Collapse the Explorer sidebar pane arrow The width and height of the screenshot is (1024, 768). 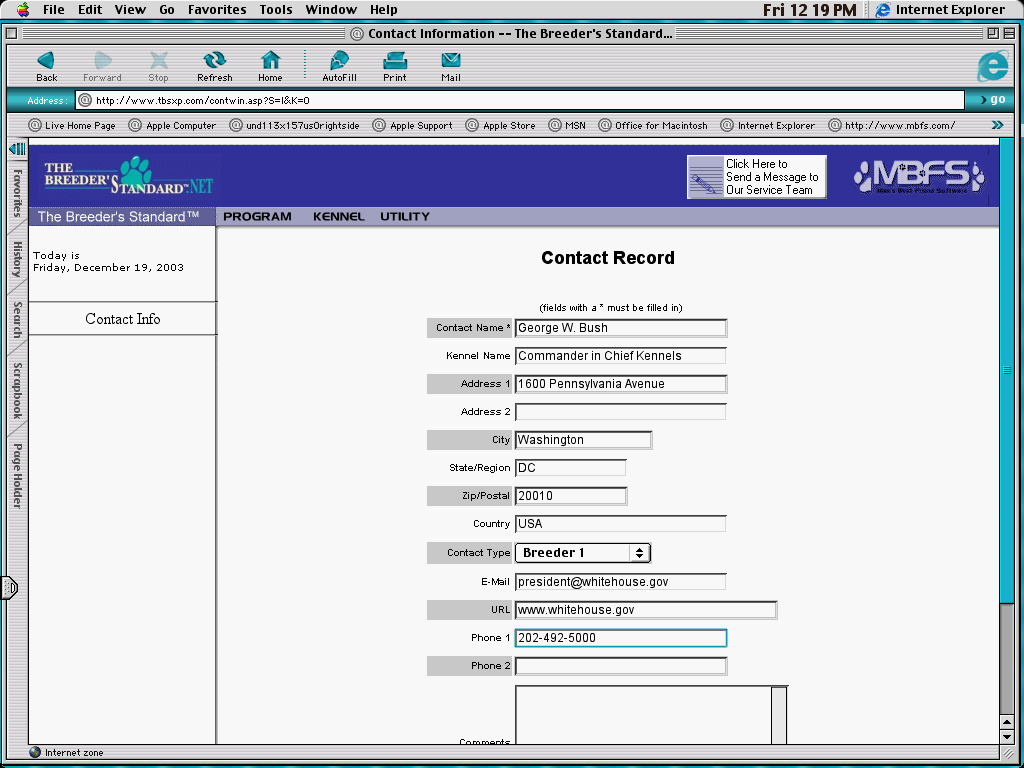click(x=17, y=149)
